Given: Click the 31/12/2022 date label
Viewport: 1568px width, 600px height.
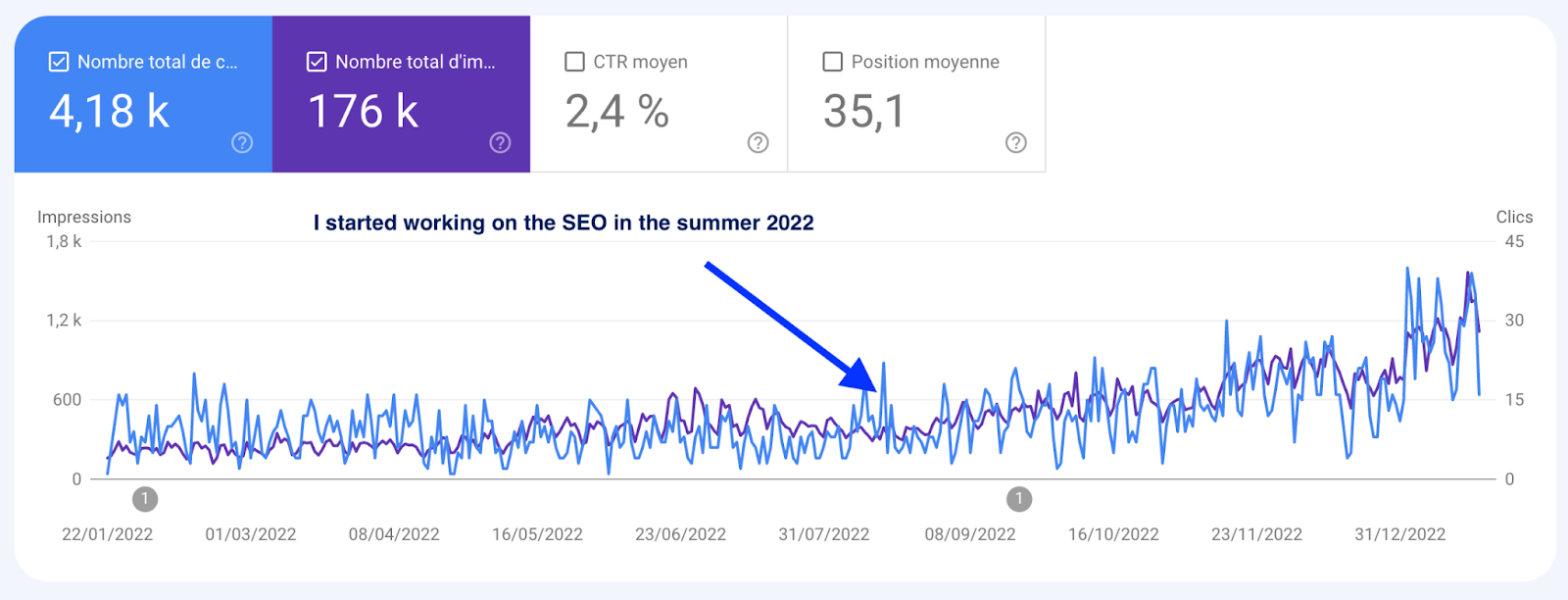Looking at the screenshot, I should (1399, 534).
